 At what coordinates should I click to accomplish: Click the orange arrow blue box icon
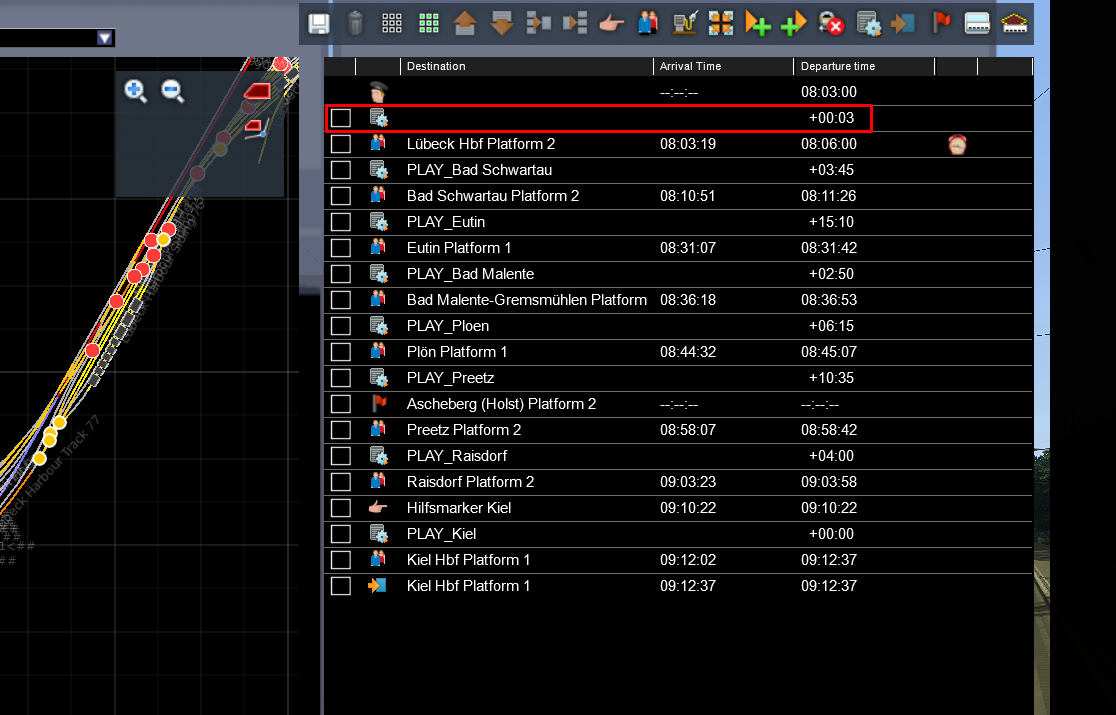tap(903, 23)
